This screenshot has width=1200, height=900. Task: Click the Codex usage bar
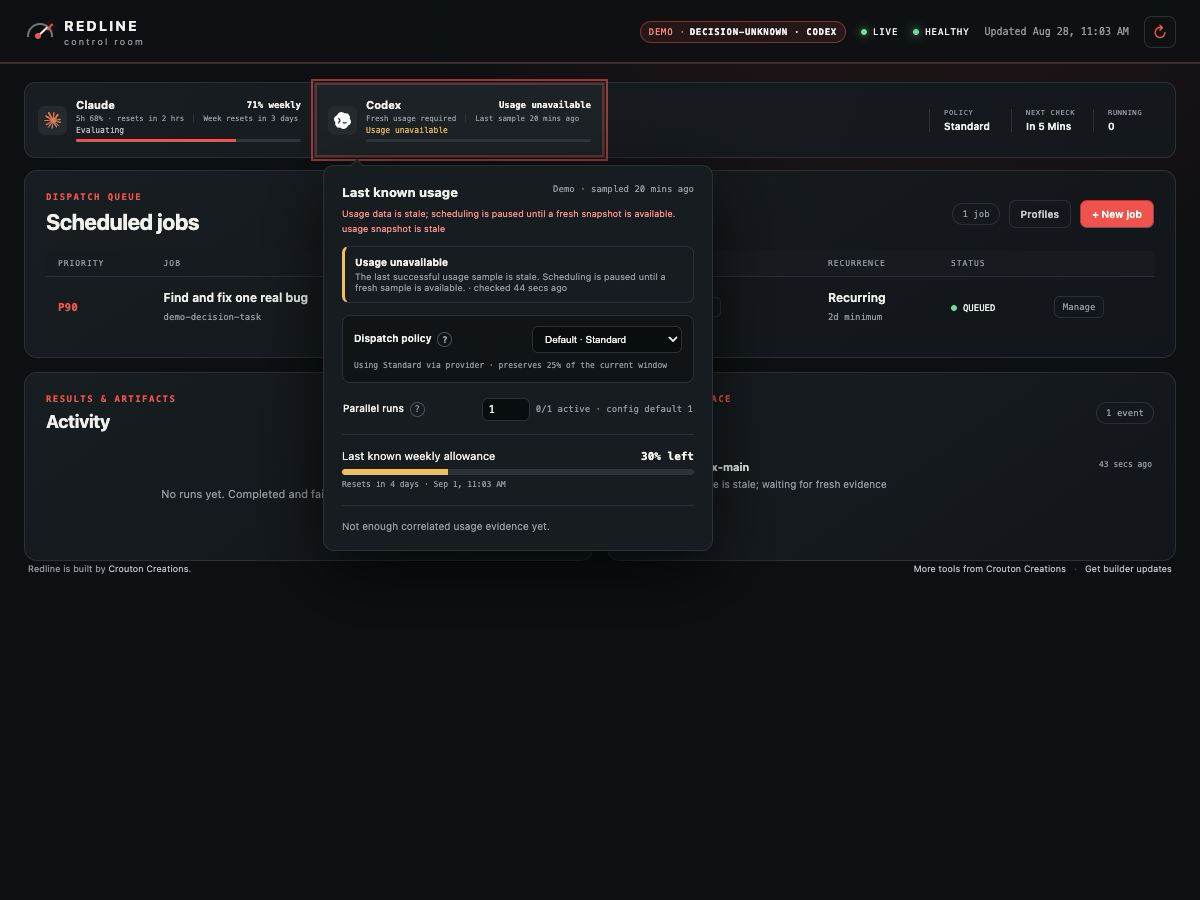(x=478, y=141)
